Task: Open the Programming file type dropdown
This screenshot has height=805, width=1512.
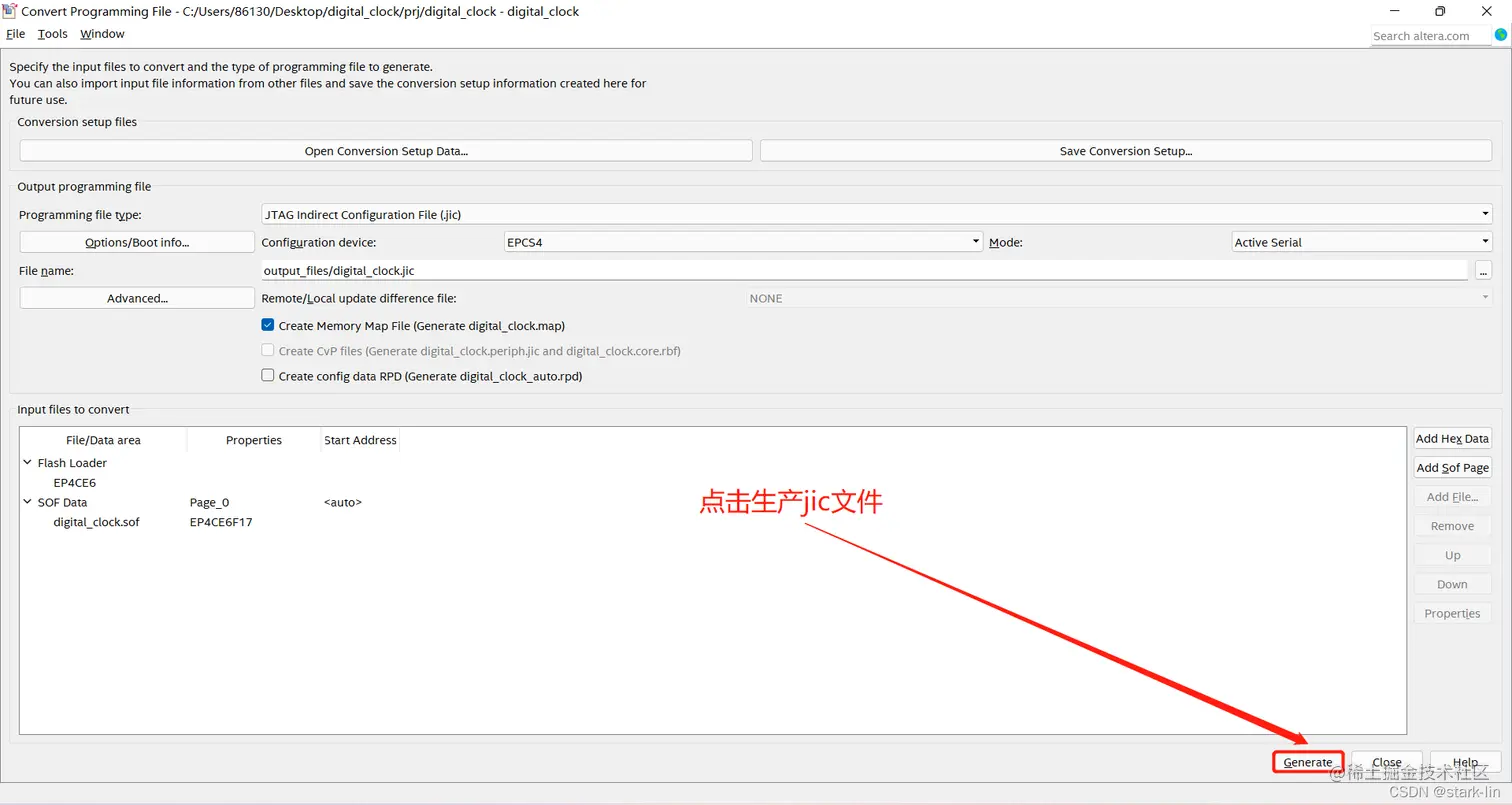Action: (x=876, y=214)
